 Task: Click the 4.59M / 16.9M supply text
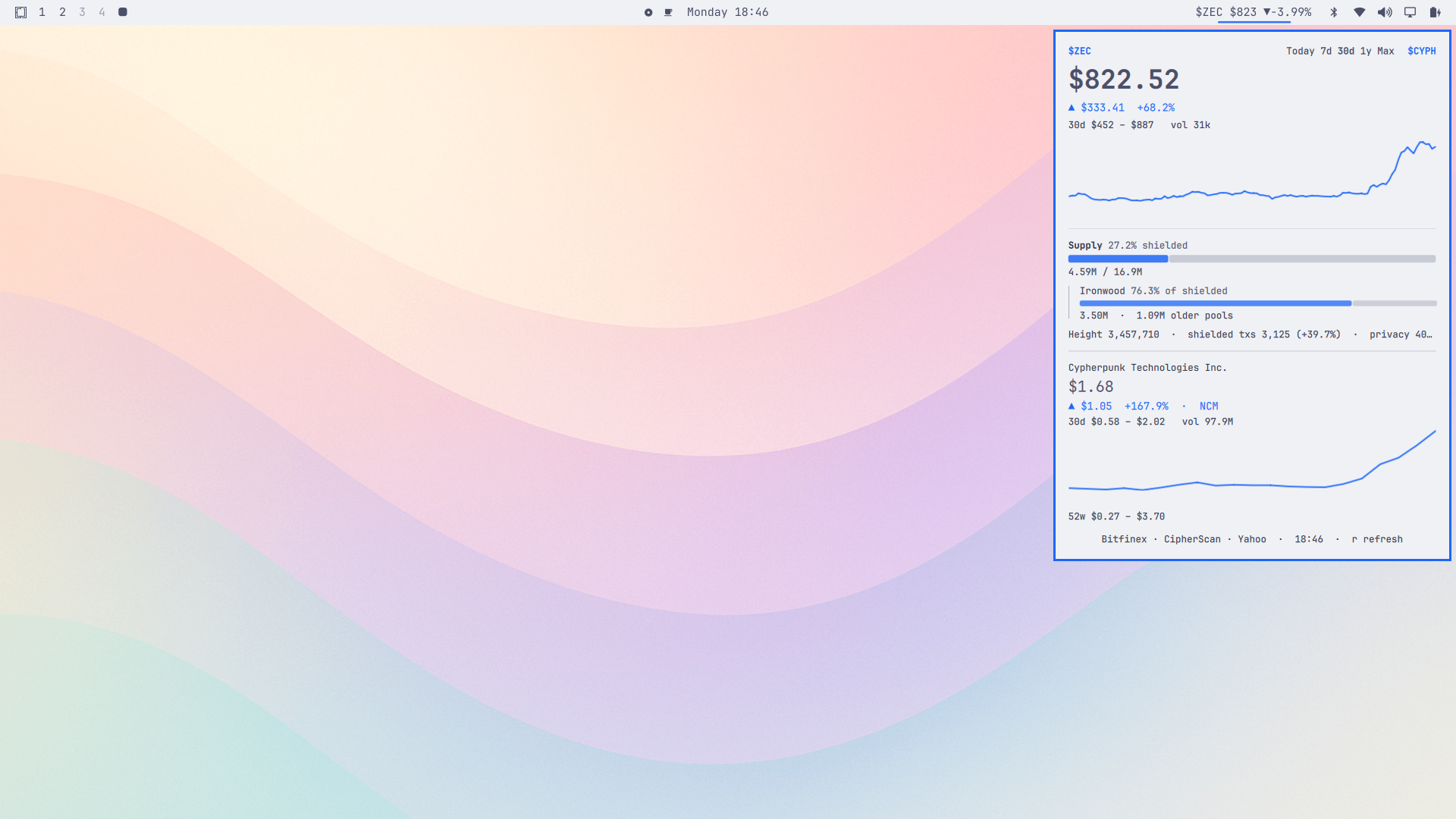pyautogui.click(x=1105, y=271)
